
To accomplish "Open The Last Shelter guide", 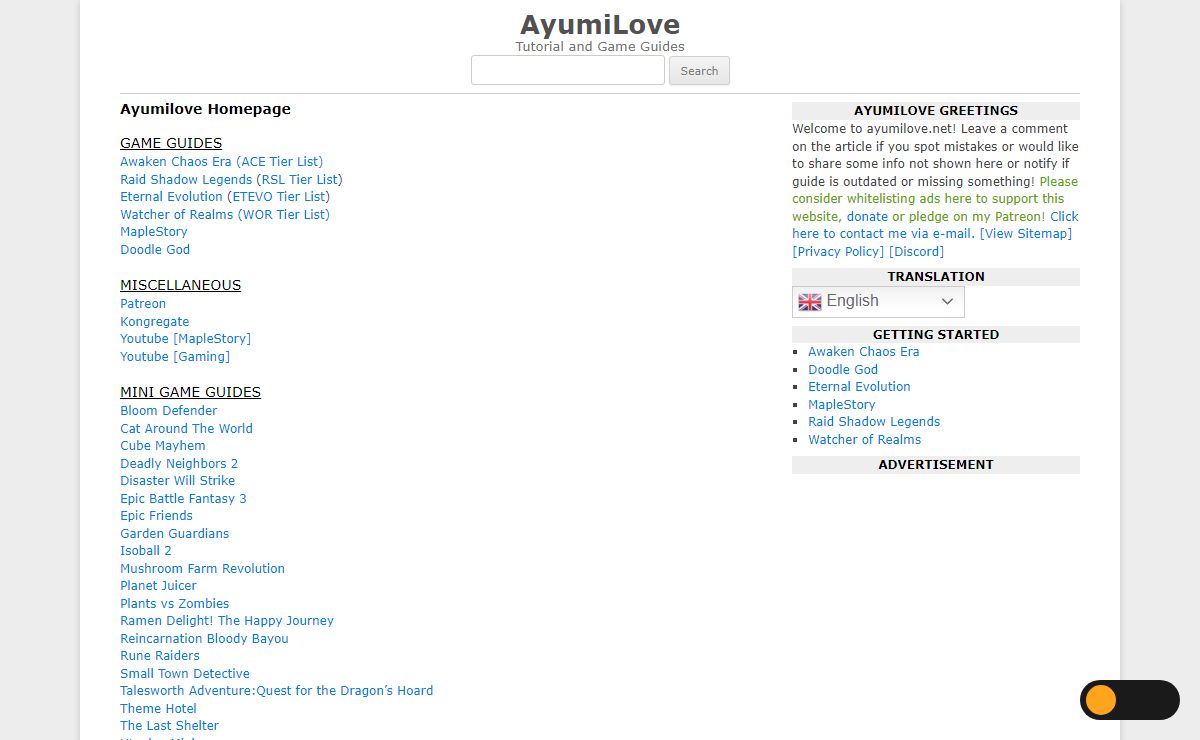I will coord(170,726).
